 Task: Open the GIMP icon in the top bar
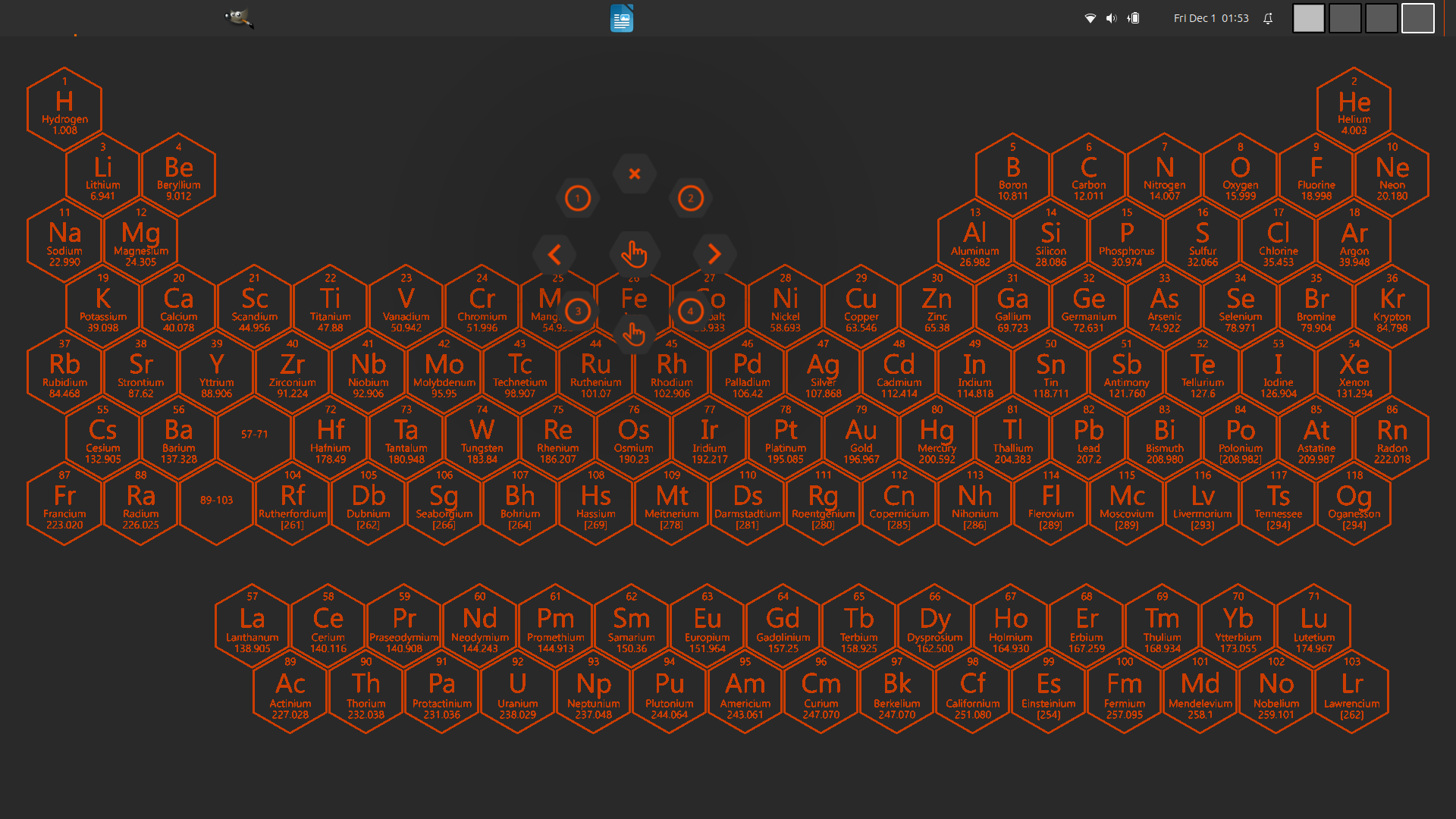[x=239, y=18]
